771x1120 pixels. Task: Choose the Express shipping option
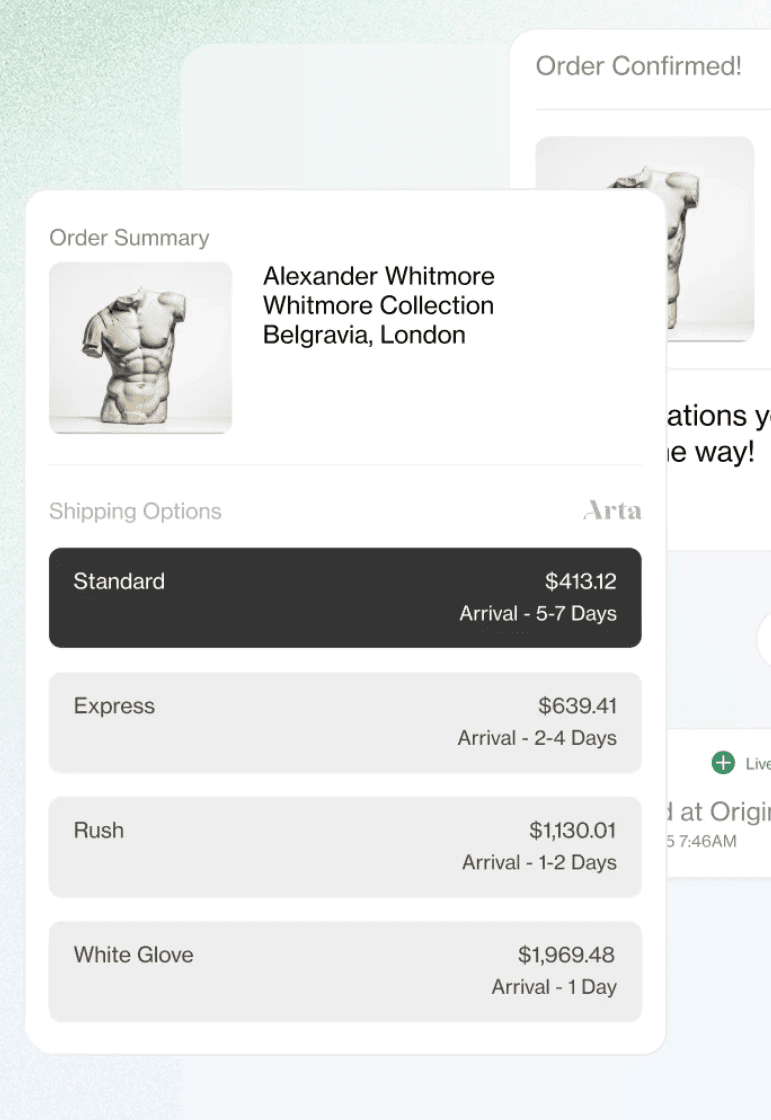pyautogui.click(x=345, y=722)
